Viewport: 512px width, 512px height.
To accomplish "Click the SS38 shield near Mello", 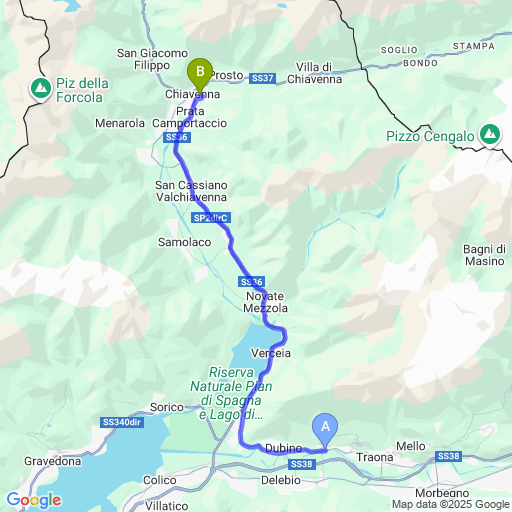I will click(448, 456).
